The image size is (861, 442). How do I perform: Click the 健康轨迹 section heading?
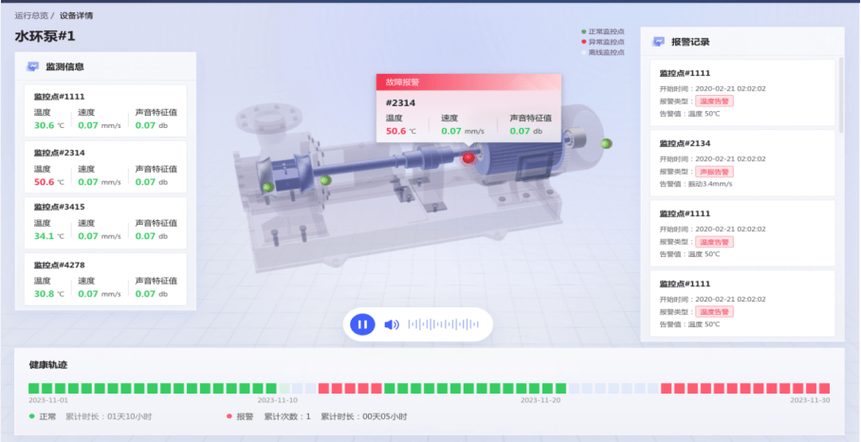[x=48, y=365]
